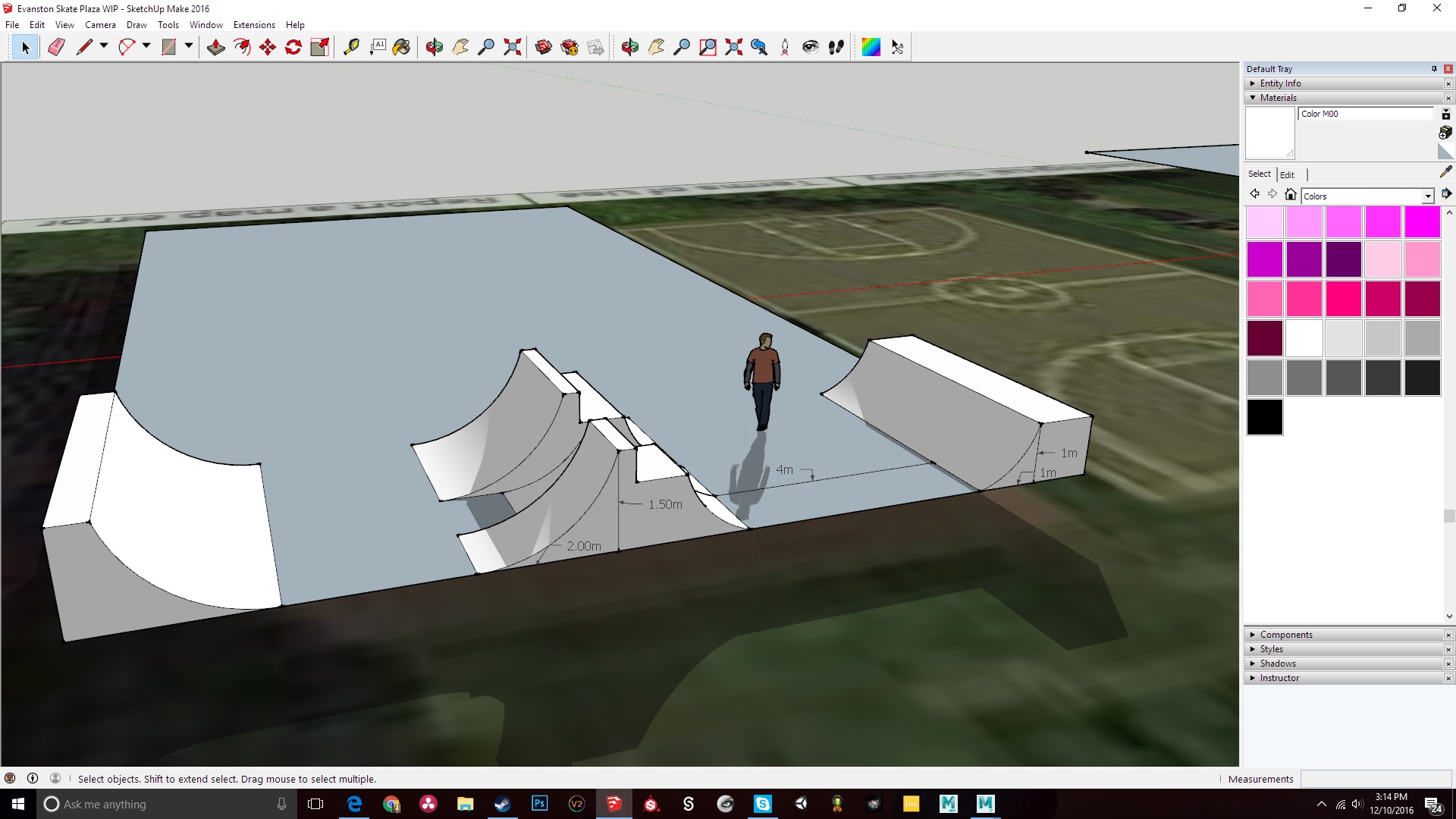Open the Camera menu
This screenshot has height=819, width=1456.
(x=100, y=25)
